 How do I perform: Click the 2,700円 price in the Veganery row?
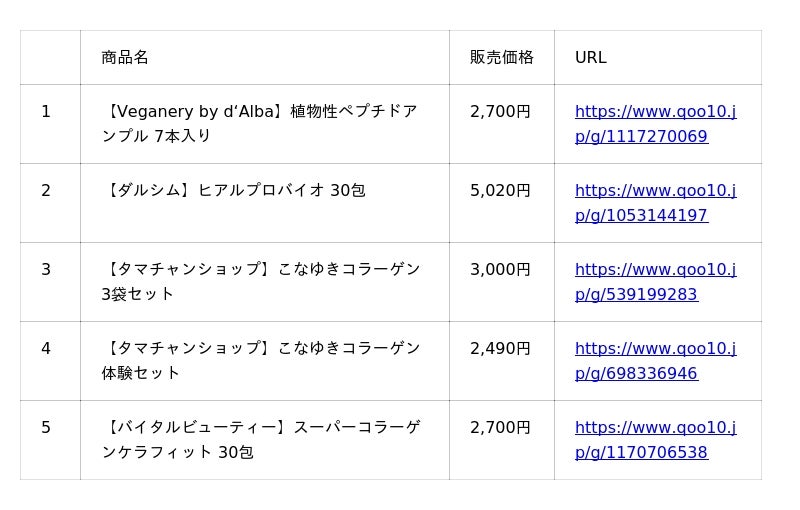[x=500, y=111]
